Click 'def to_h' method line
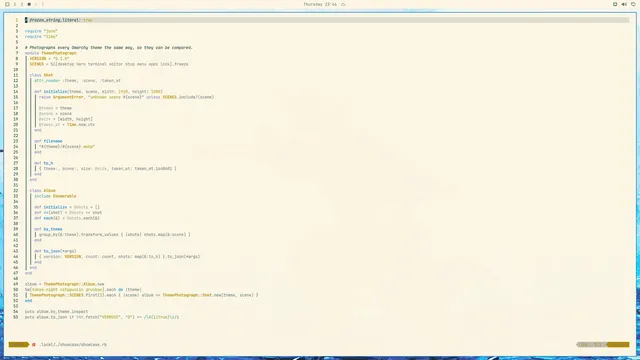Image resolution: width=640 pixels, height=360 pixels. [44, 163]
